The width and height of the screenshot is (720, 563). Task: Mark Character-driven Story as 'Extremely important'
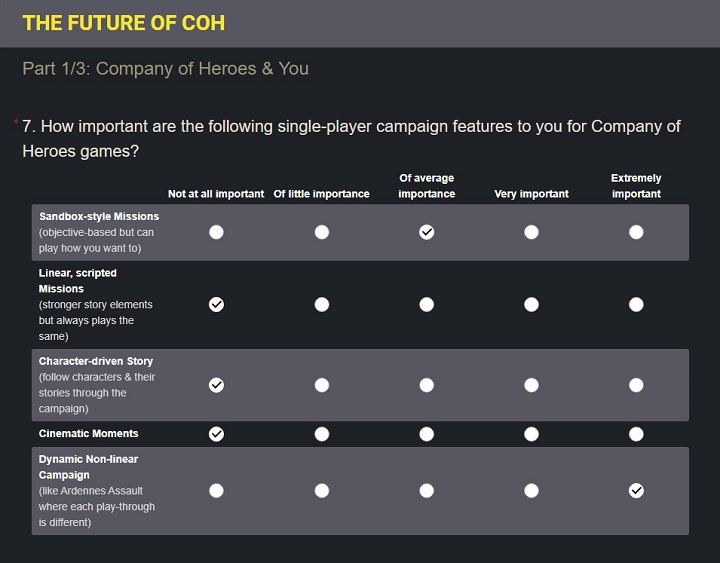coord(636,384)
